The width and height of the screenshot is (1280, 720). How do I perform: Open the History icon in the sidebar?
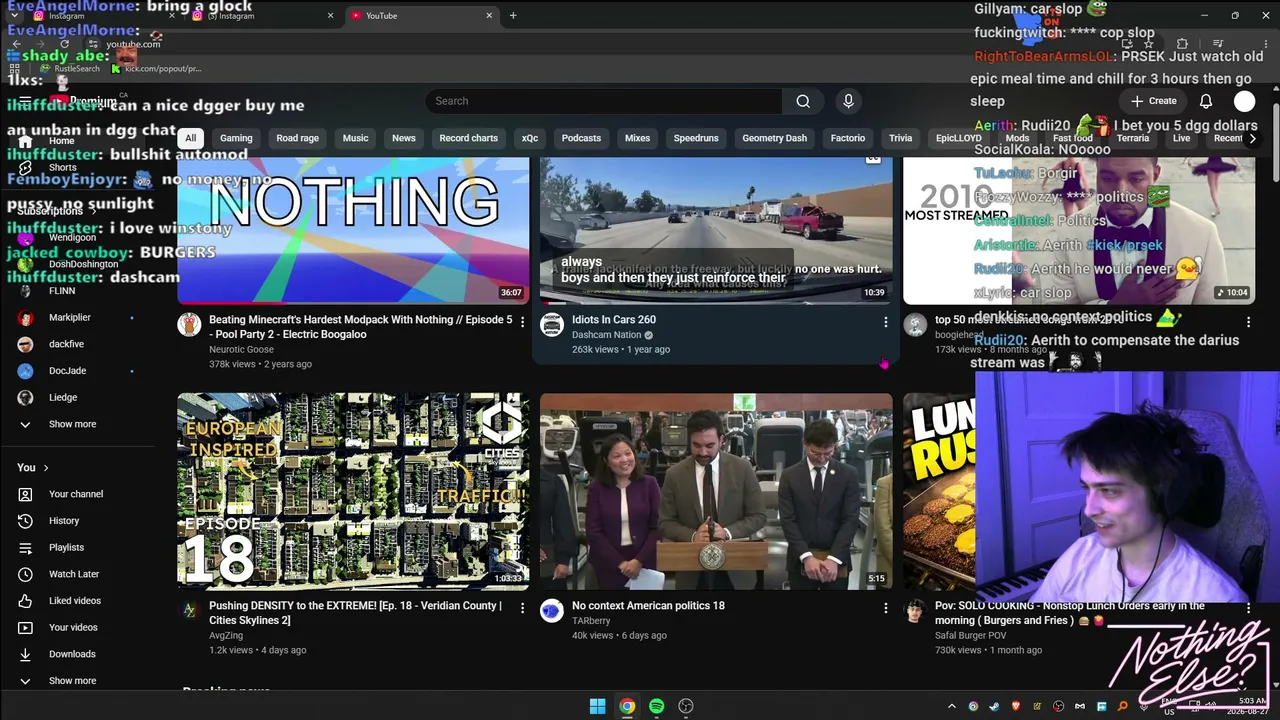[26, 521]
